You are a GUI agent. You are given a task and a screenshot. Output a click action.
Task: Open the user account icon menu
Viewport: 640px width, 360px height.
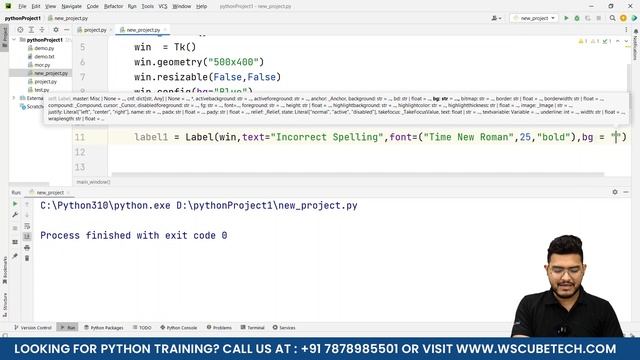click(x=496, y=18)
